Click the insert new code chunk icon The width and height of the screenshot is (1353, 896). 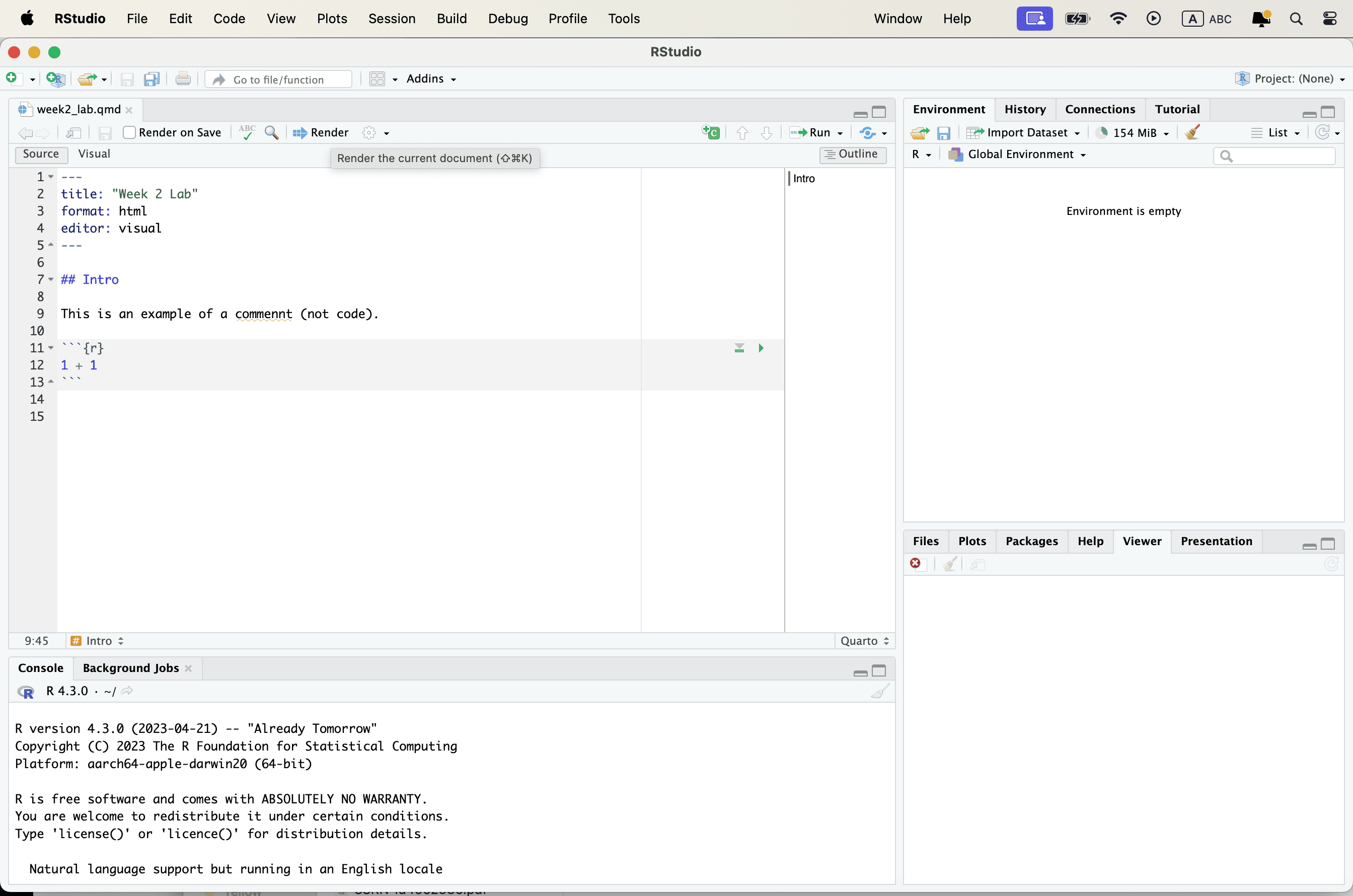[x=710, y=132]
